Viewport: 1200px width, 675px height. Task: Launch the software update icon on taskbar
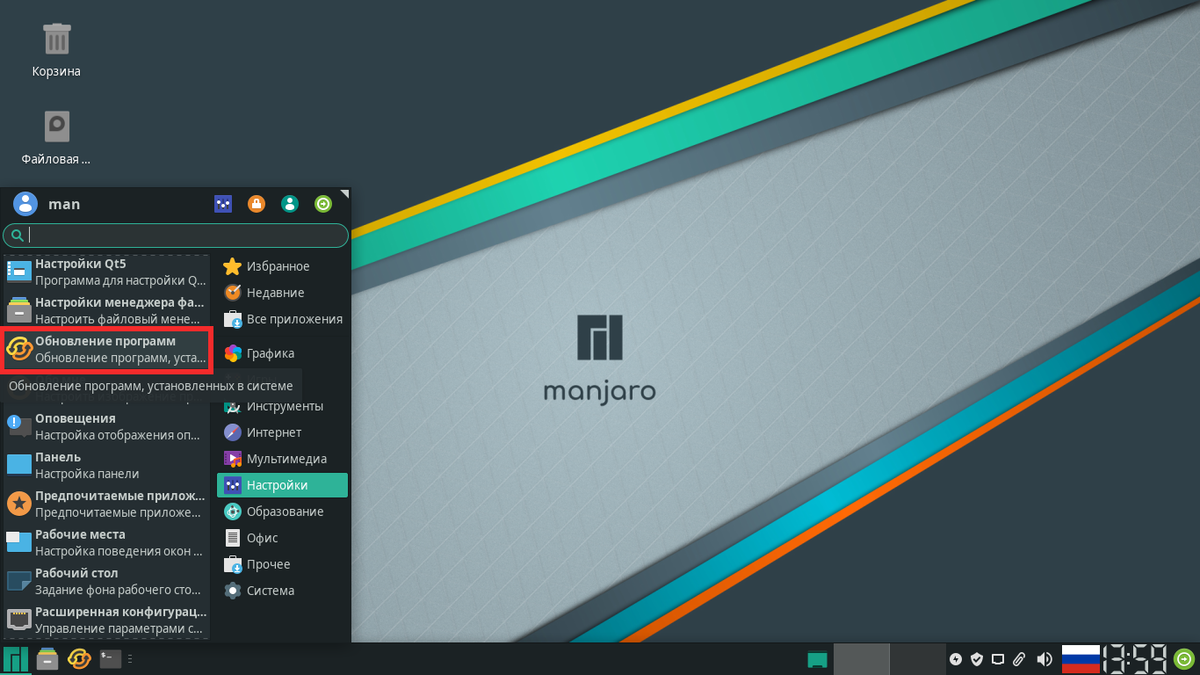[x=79, y=659]
